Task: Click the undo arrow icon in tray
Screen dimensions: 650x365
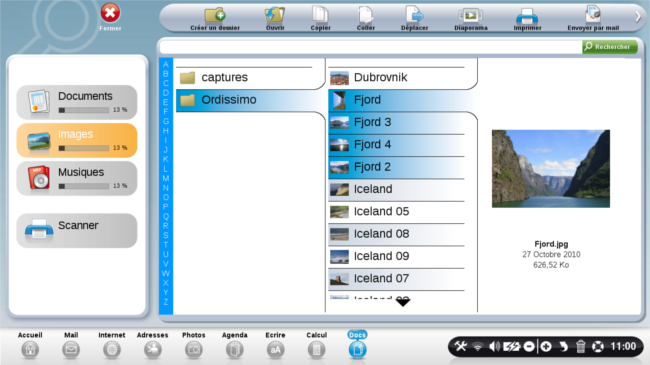Action: [x=563, y=346]
